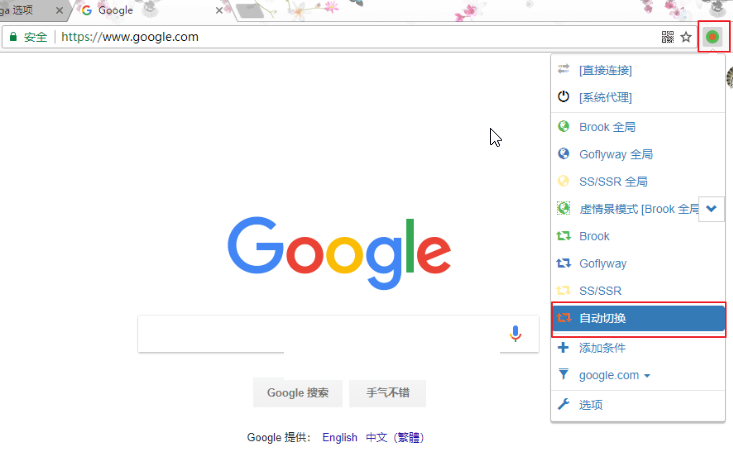733x471 pixels.
Task: Switch Google language to 中文（繁體）
Action: [395, 437]
